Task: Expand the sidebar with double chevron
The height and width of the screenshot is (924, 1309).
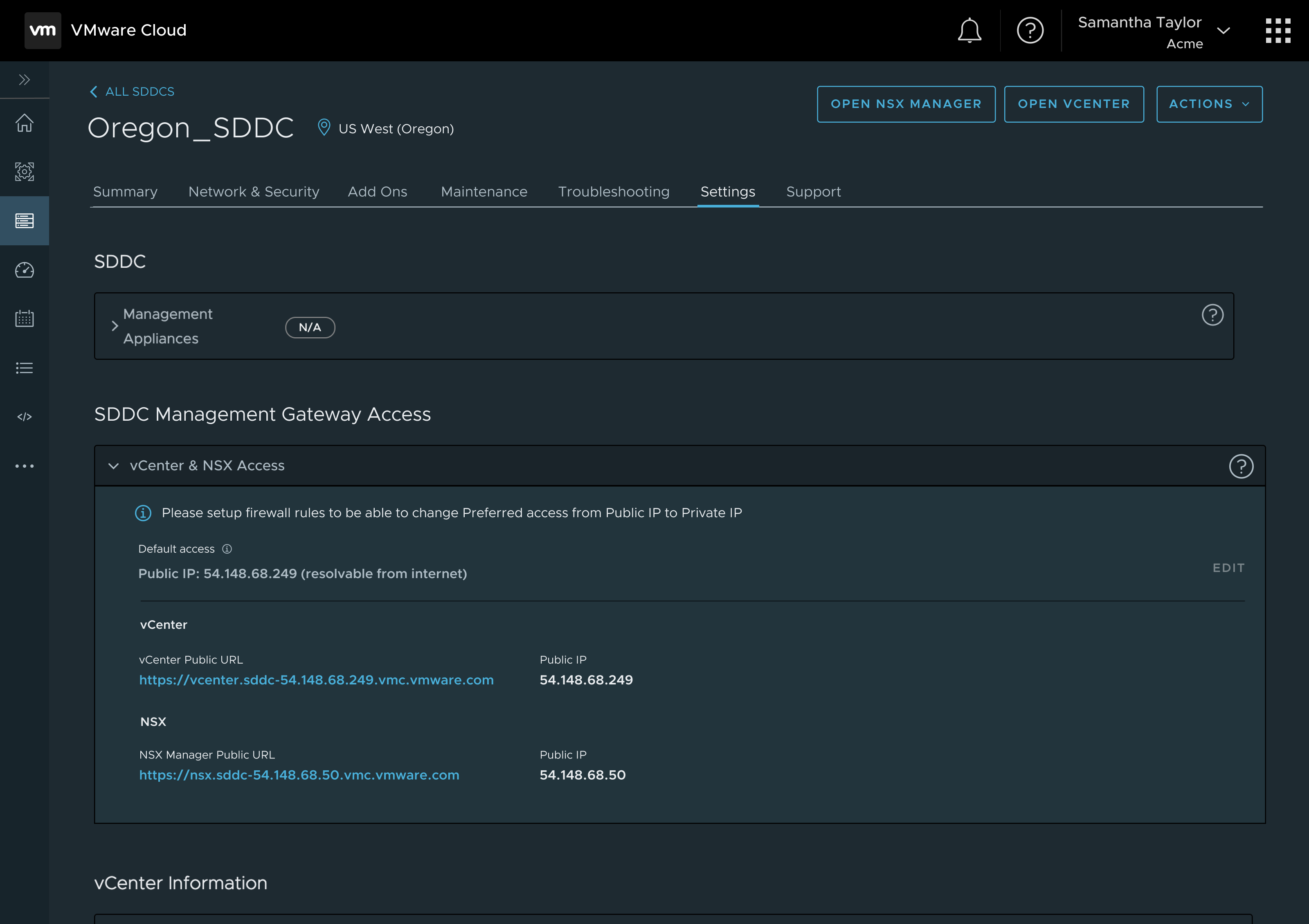Action: click(24, 80)
